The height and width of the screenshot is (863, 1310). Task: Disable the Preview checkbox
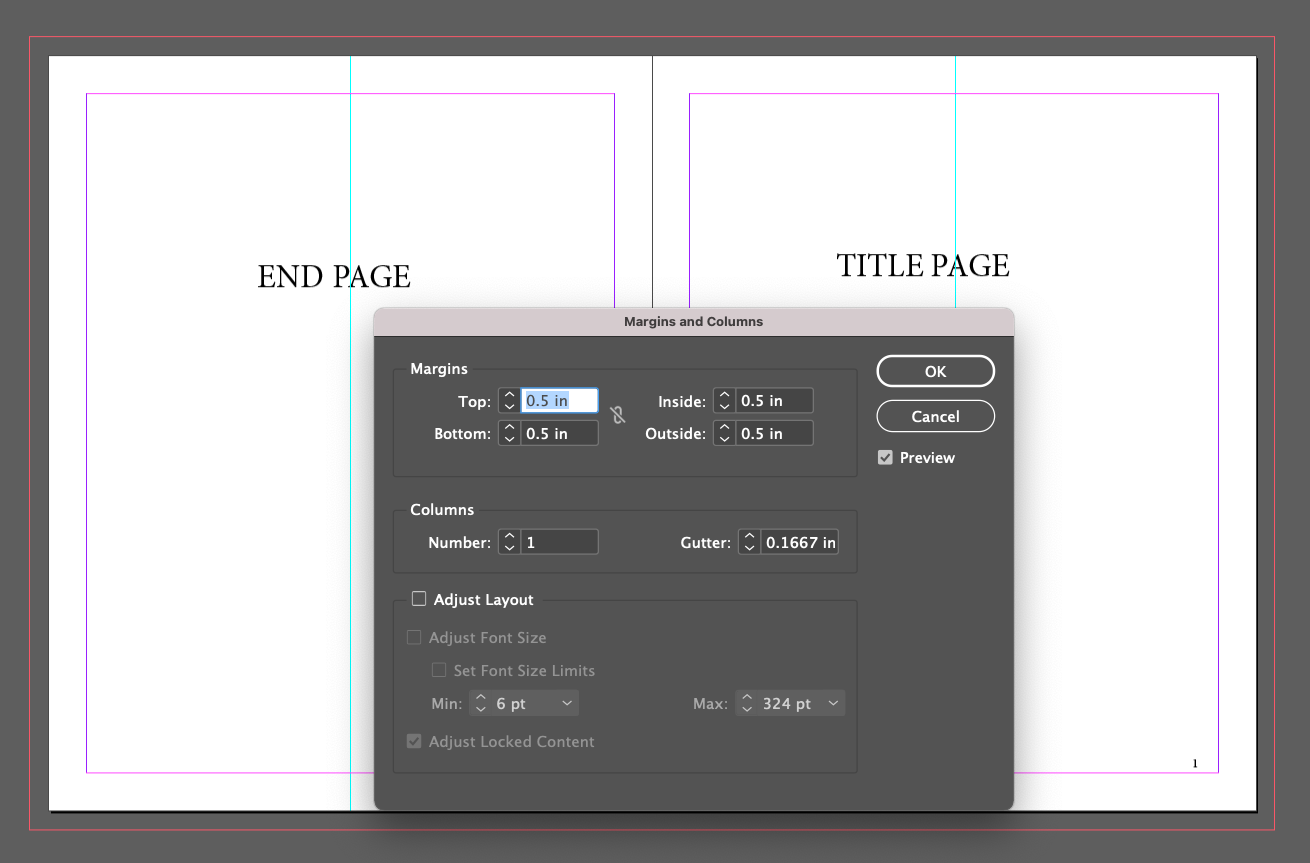[x=885, y=458]
